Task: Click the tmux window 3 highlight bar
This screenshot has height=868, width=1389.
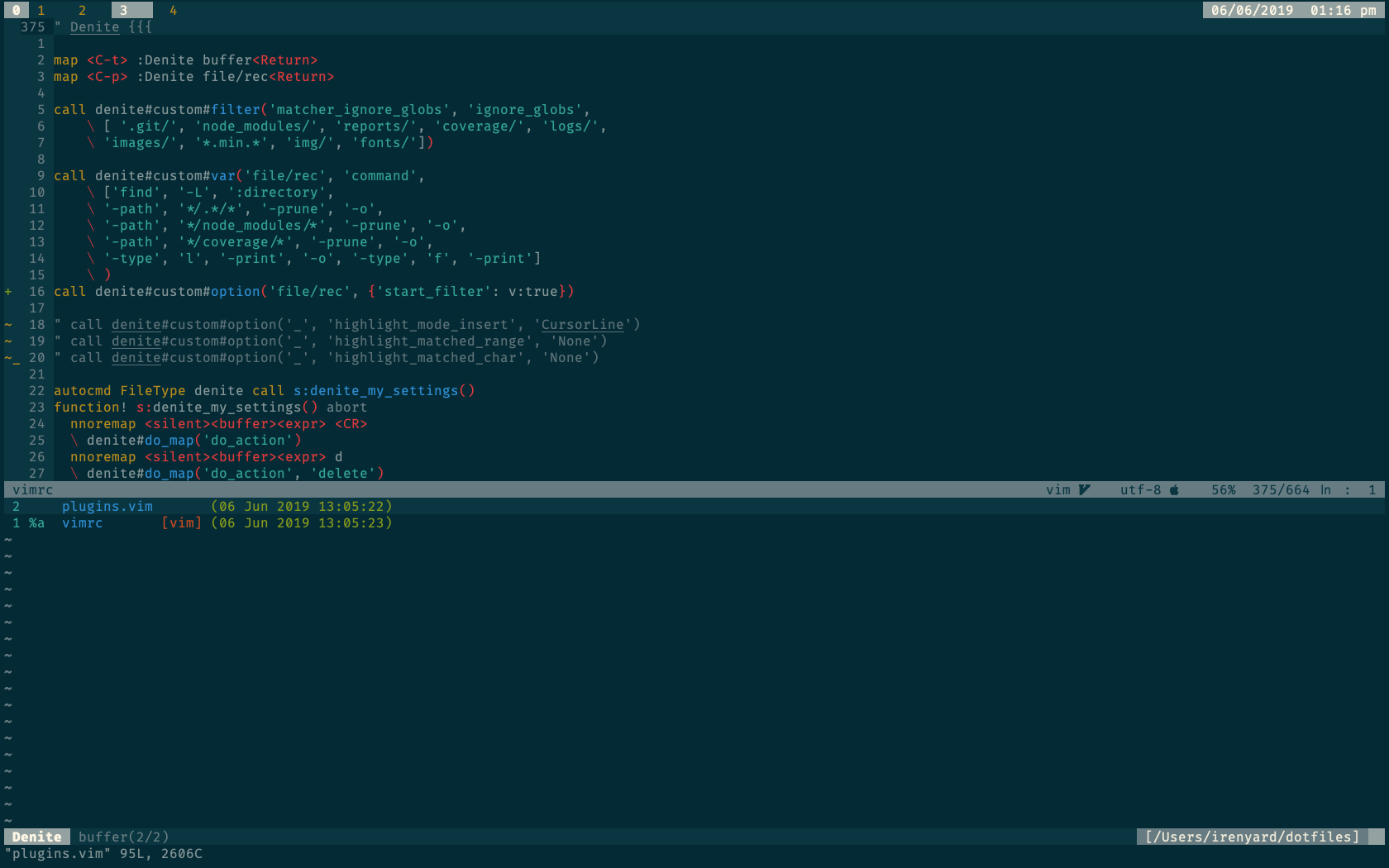Action: (x=131, y=10)
